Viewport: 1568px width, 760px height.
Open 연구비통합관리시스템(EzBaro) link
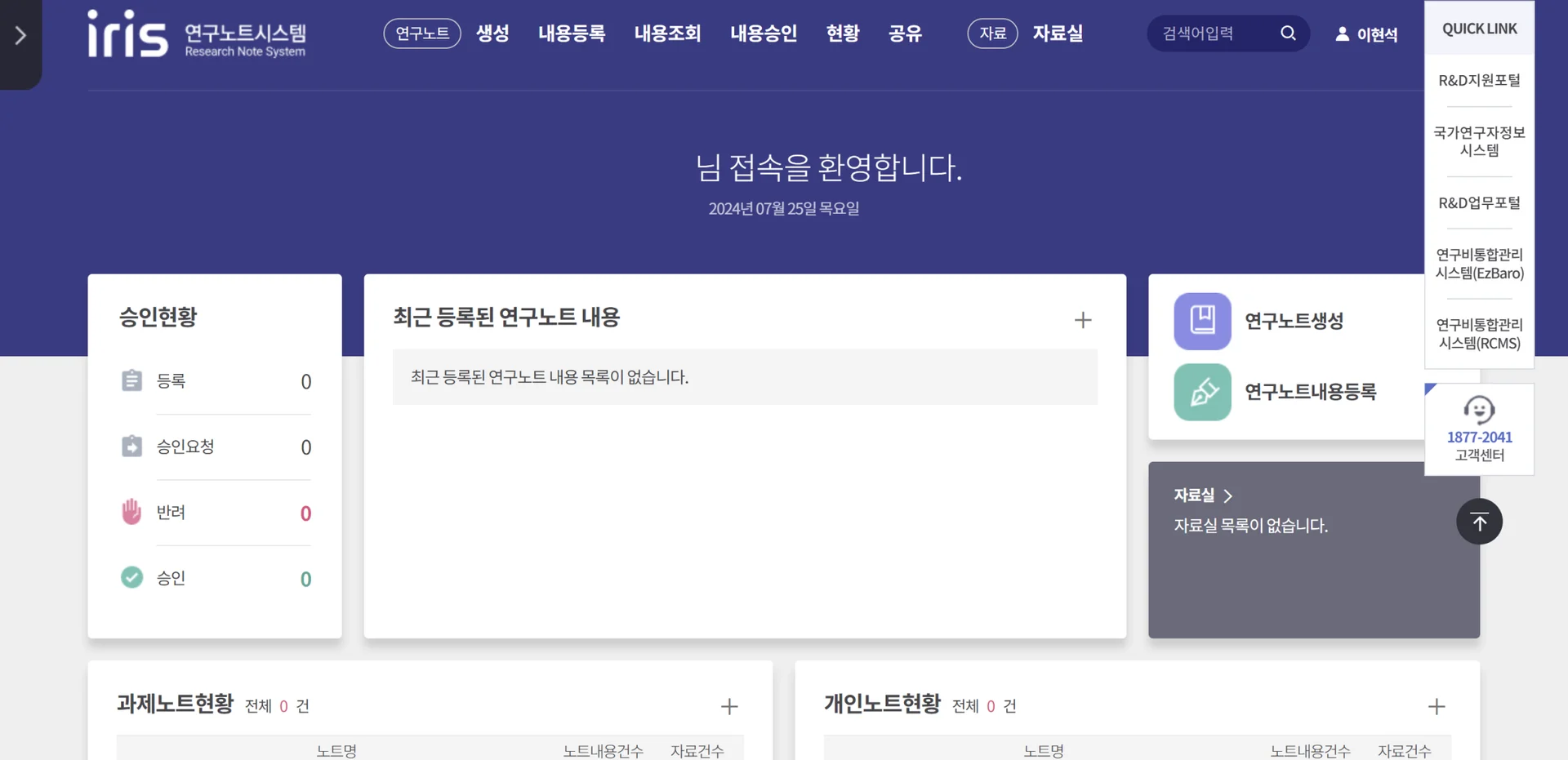pos(1479,263)
